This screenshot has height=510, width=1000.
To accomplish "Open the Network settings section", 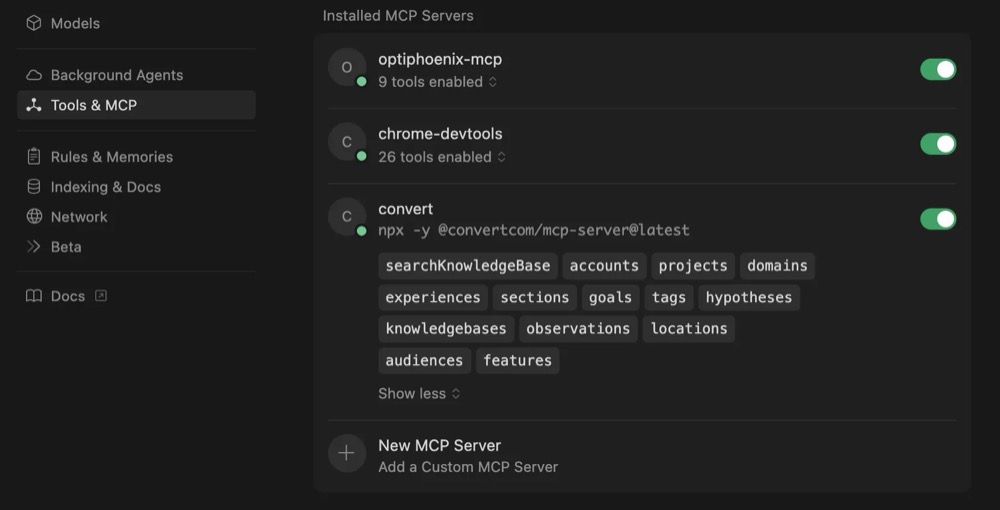I will pos(79,217).
